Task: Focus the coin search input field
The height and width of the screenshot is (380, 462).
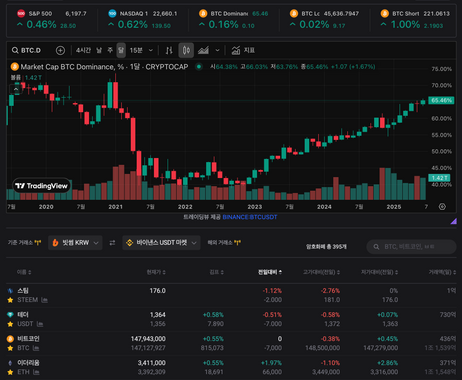Action: [x=411, y=247]
